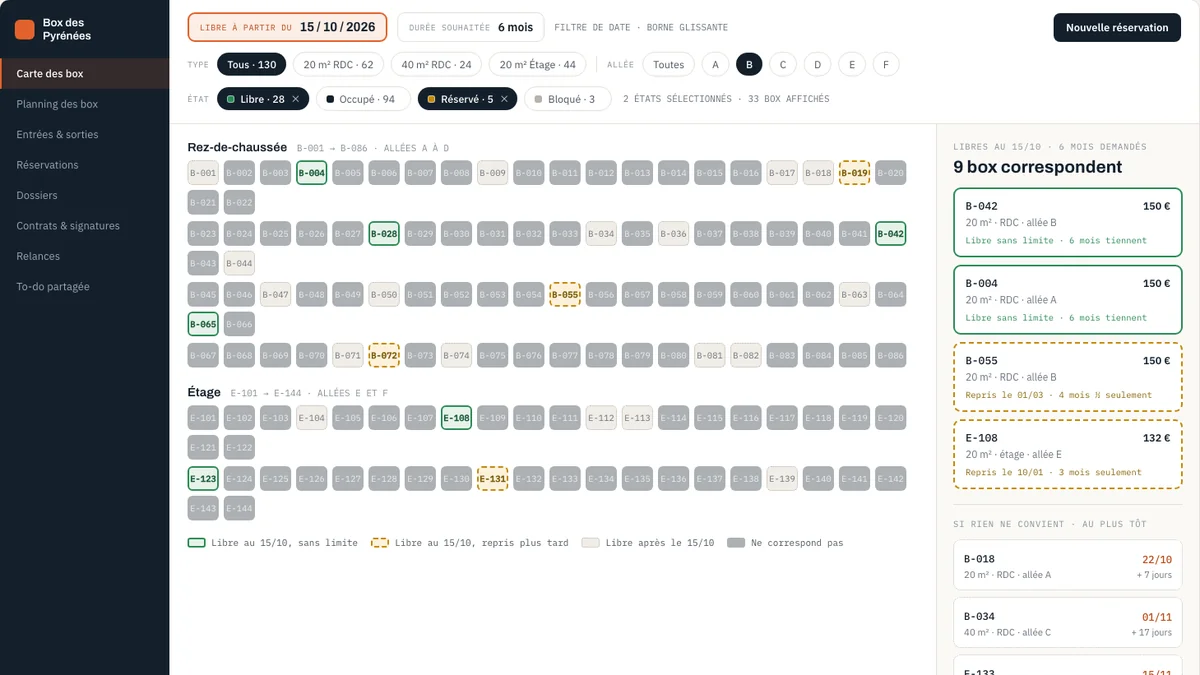Open the Réservations section
The image size is (1200, 675).
(85, 165)
